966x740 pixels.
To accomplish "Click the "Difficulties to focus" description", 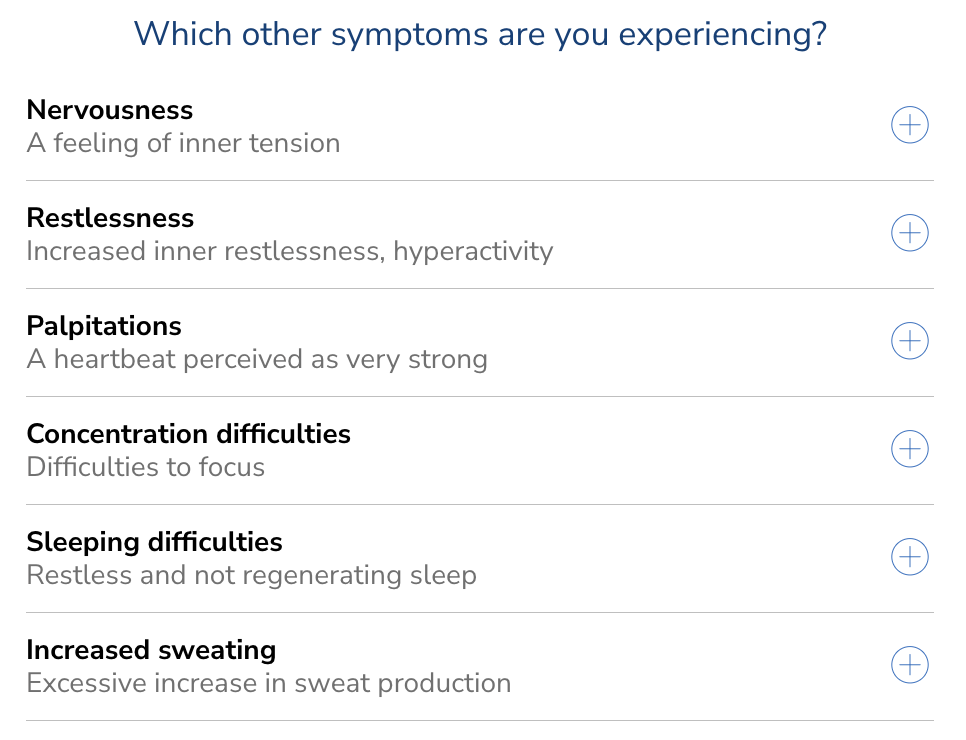I will [146, 467].
